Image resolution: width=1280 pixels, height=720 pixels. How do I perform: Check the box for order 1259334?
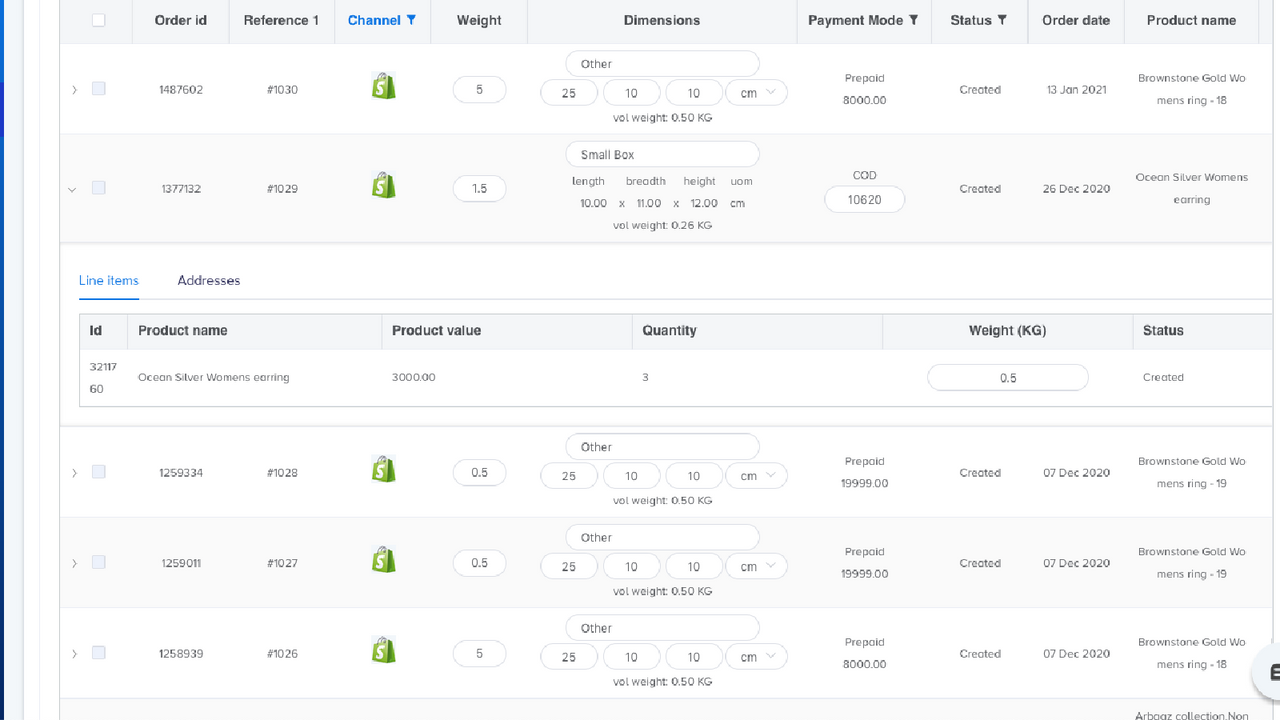(98, 471)
